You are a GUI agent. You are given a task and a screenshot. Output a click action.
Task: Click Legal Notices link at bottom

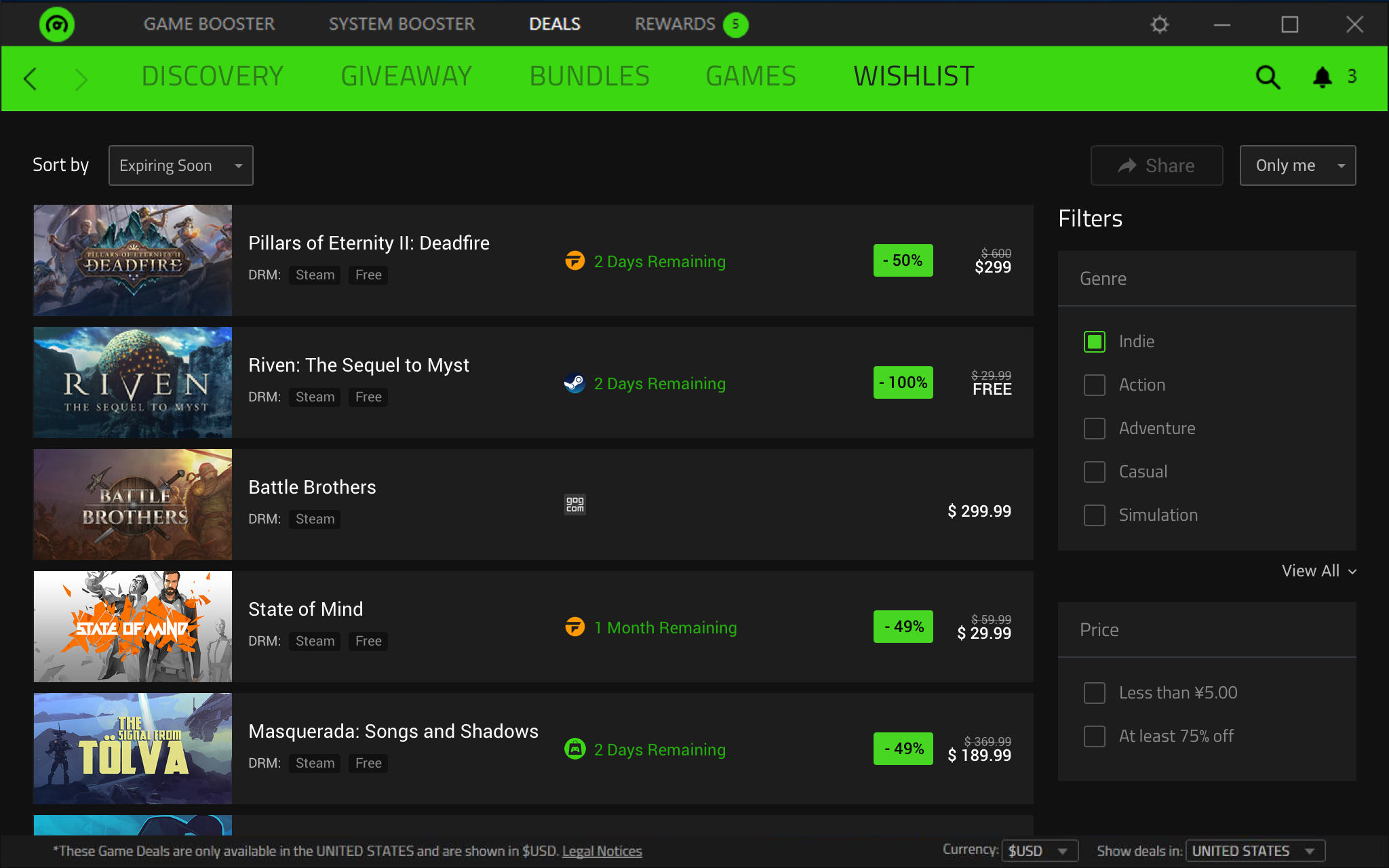(602, 850)
